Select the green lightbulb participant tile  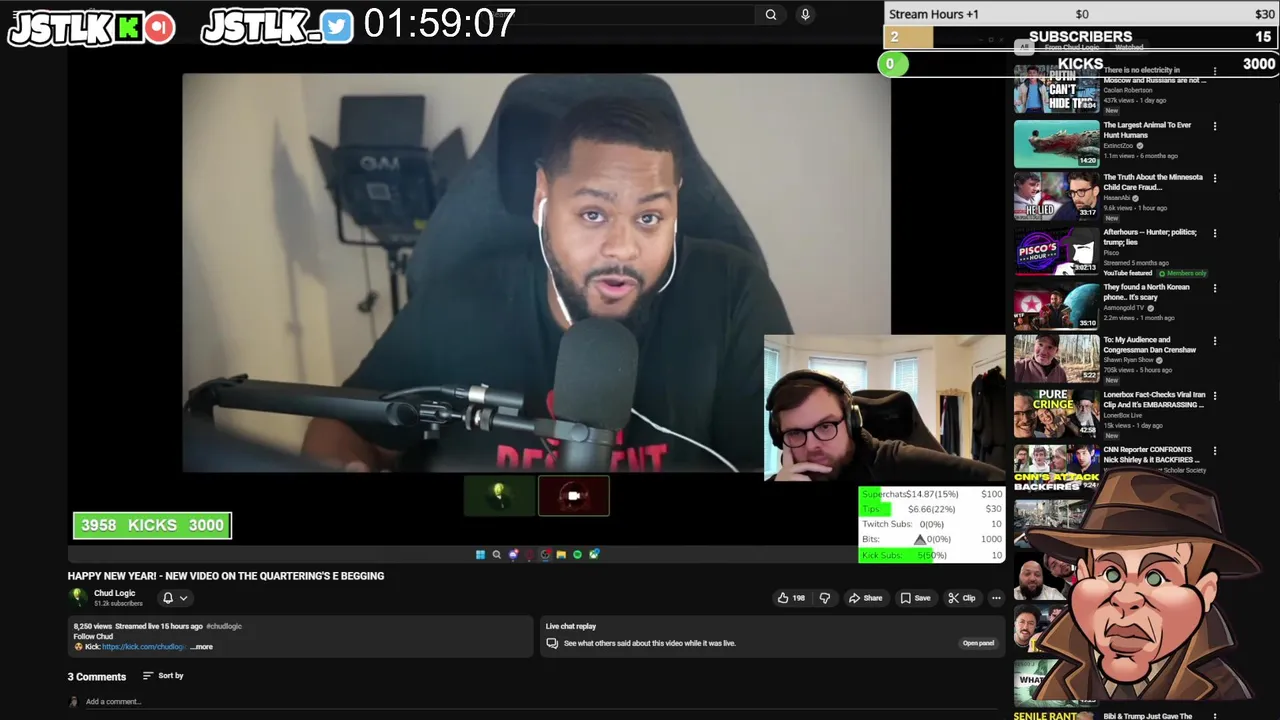coord(499,496)
